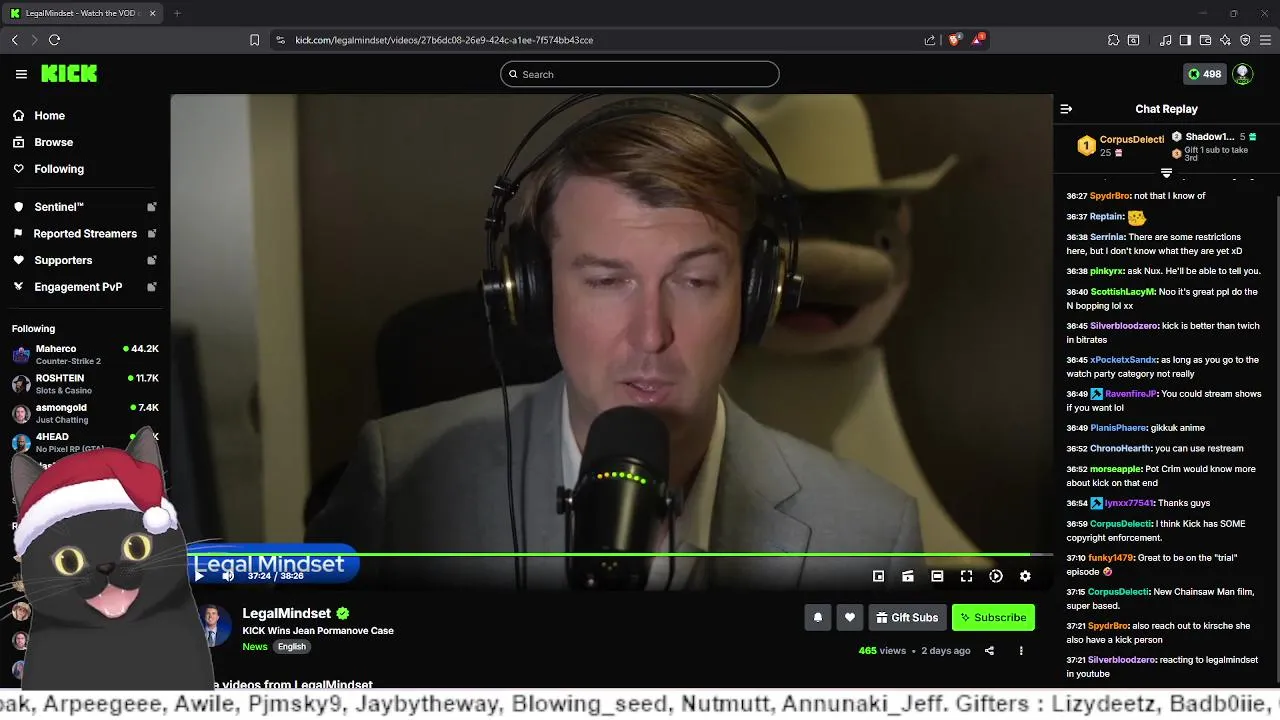Click the Kick search box
The image size is (1280, 720).
pos(640,74)
